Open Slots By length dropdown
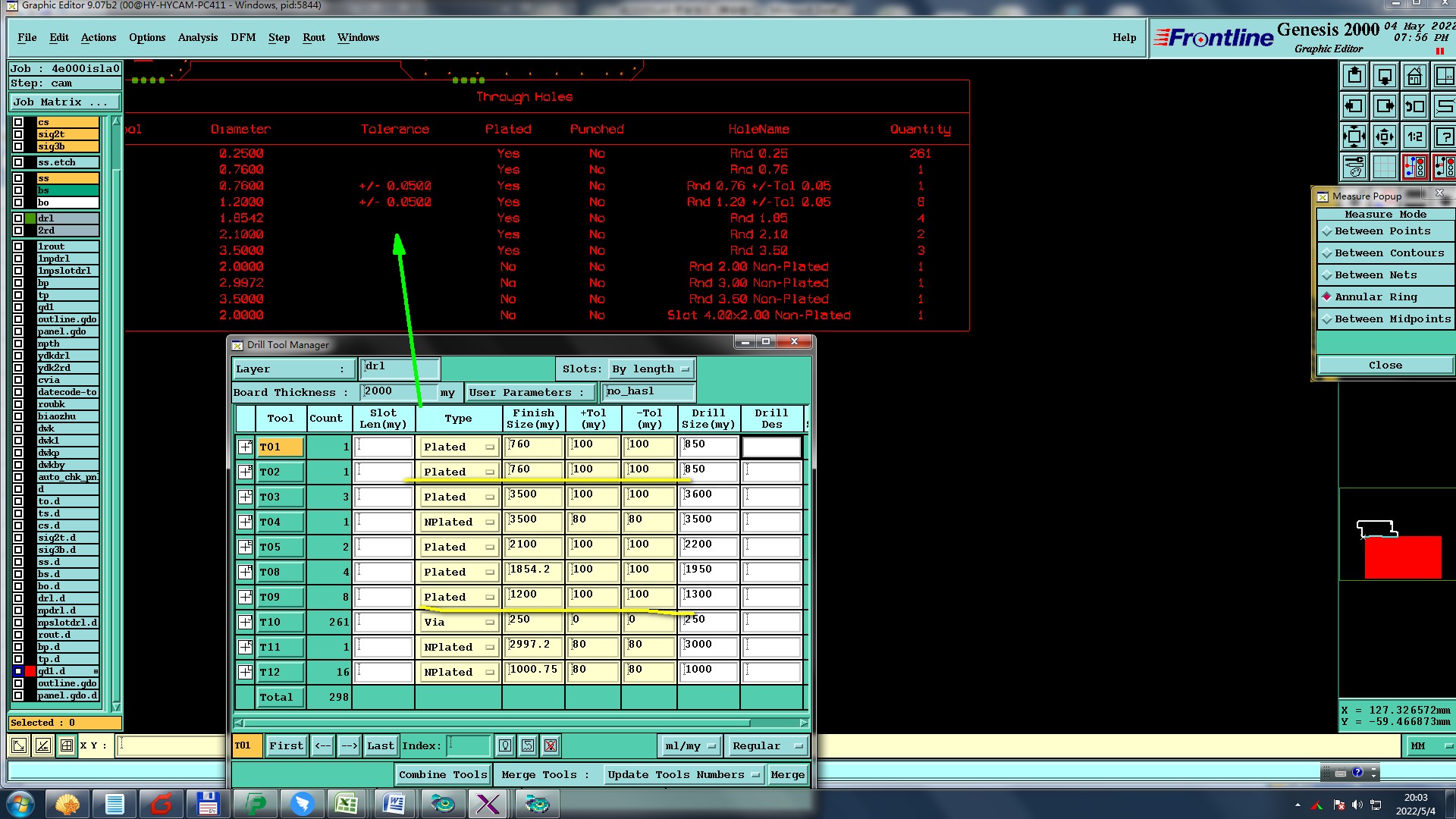 coord(651,369)
